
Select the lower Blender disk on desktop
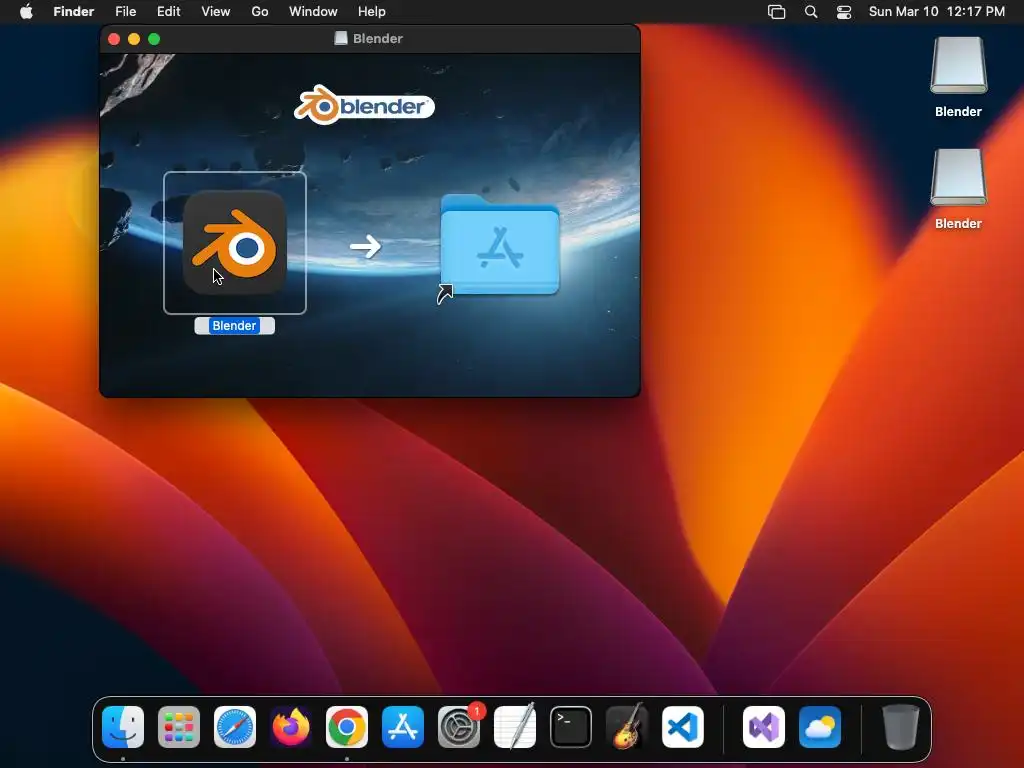point(958,189)
